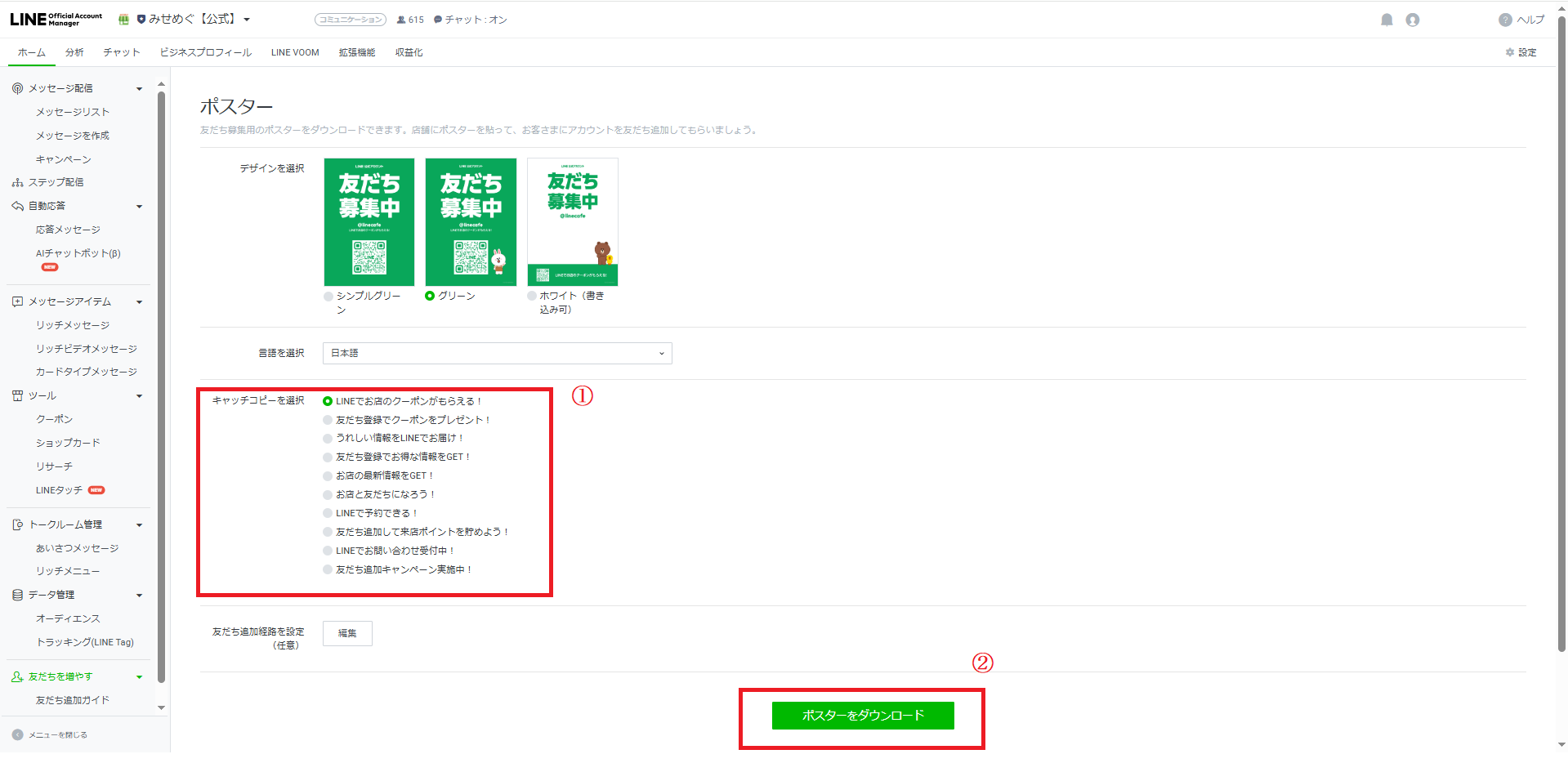Collapse the データ管理 section arrow
1568x772 pixels.
139,596
